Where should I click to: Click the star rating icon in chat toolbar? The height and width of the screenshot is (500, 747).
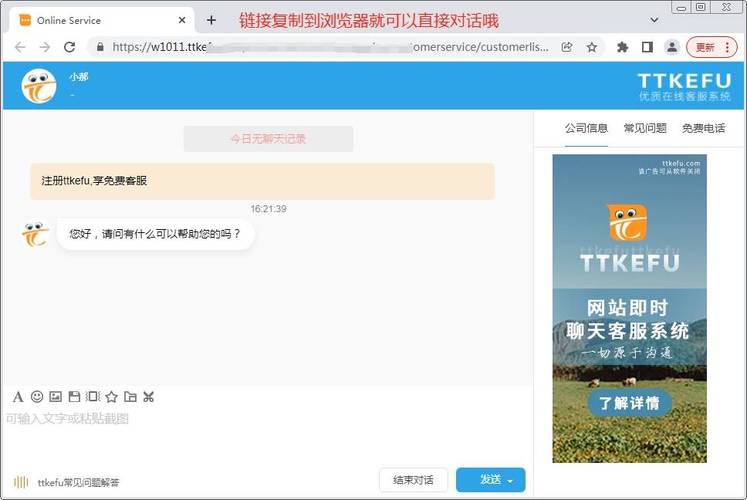coord(112,397)
